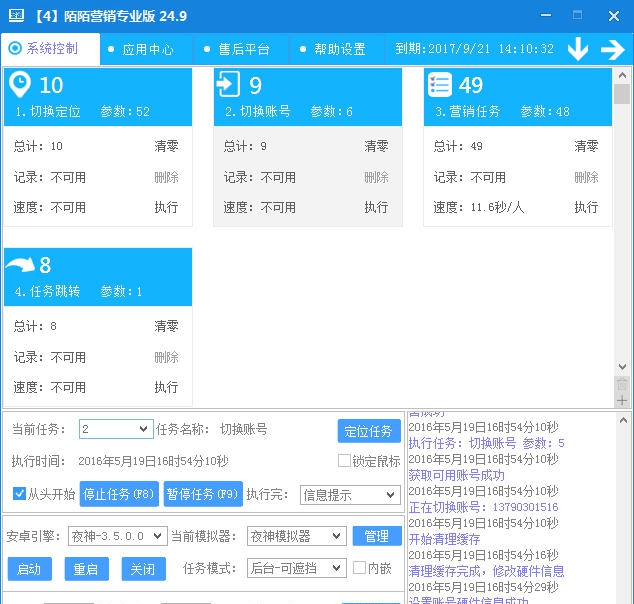Open the 安卓引擎 夜神-3.5.0.0 dropdown
This screenshot has width=634, height=604.
[x=118, y=536]
